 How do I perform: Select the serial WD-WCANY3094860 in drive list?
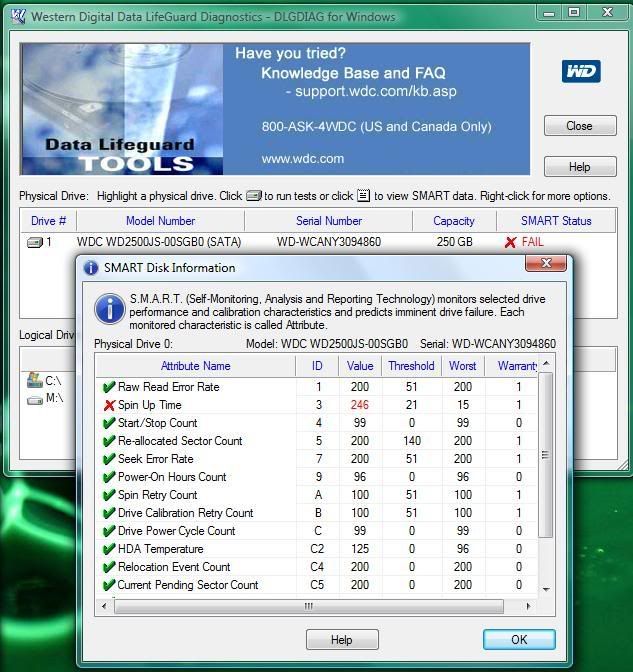[329, 242]
